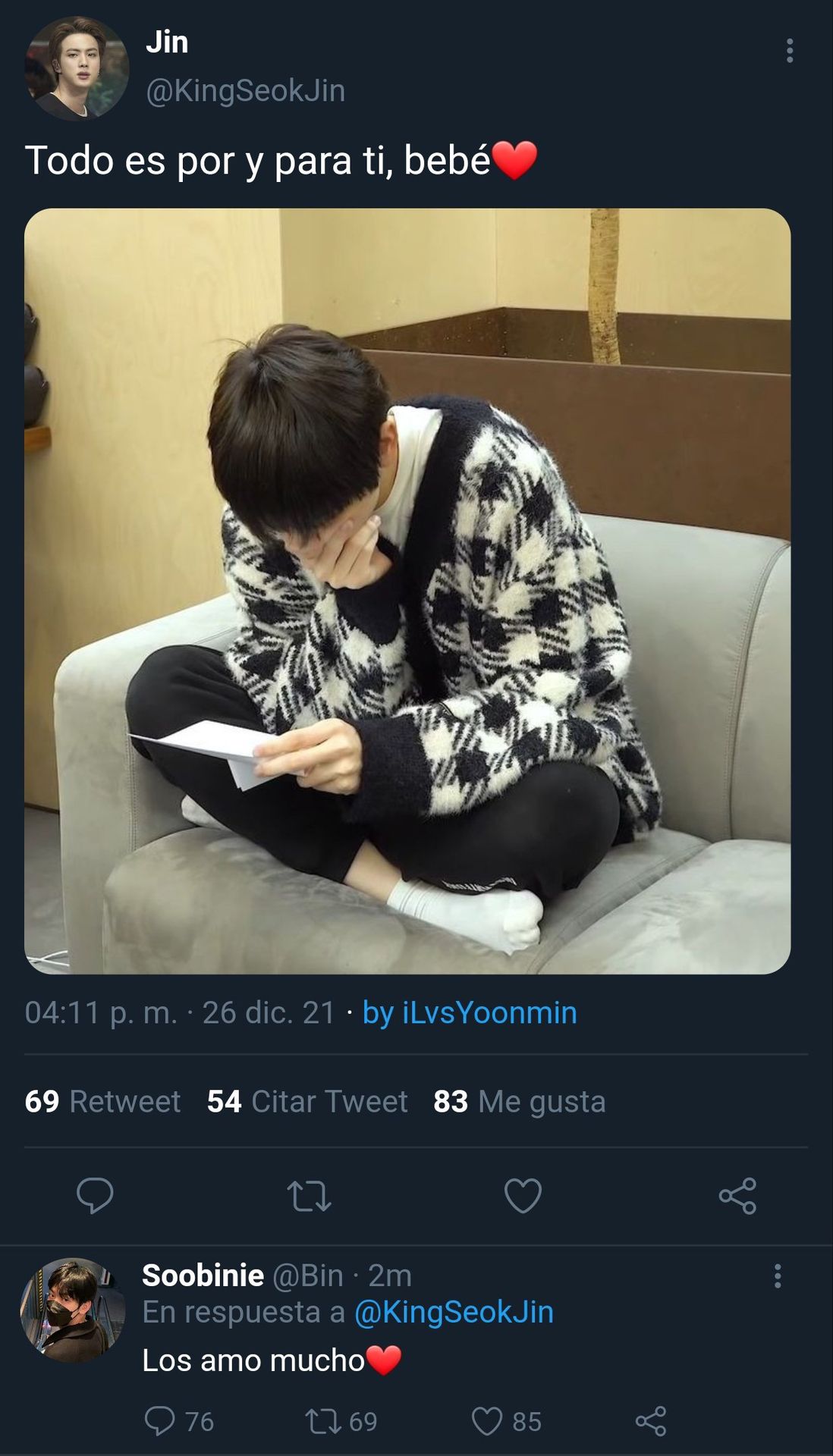Open options menu for Soobinie's reply
This screenshot has height=1456, width=833.
(778, 1276)
